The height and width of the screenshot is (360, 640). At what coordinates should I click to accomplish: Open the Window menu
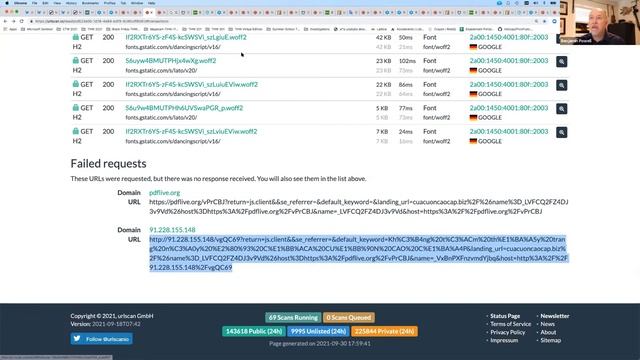click(x=137, y=3)
